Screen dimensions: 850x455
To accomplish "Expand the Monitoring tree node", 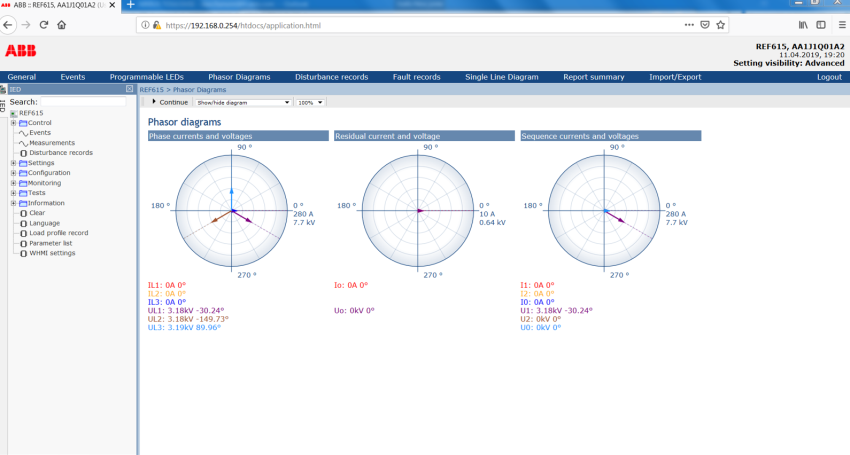I will (x=13, y=183).
